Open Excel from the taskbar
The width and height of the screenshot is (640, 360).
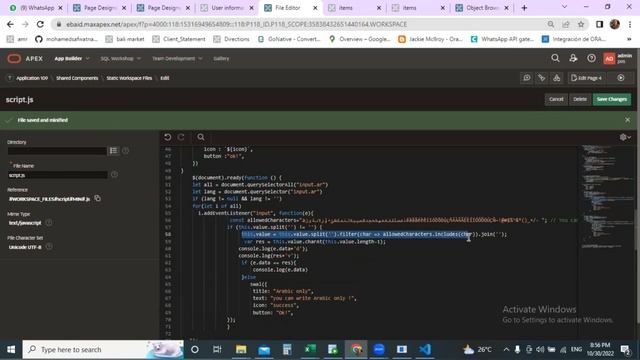pos(310,349)
